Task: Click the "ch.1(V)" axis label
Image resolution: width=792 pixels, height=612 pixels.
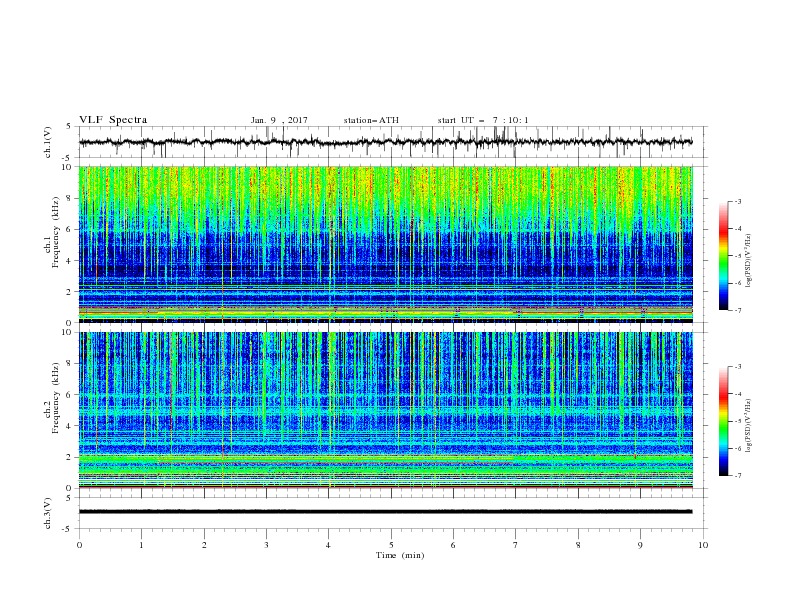Action: coord(48,142)
